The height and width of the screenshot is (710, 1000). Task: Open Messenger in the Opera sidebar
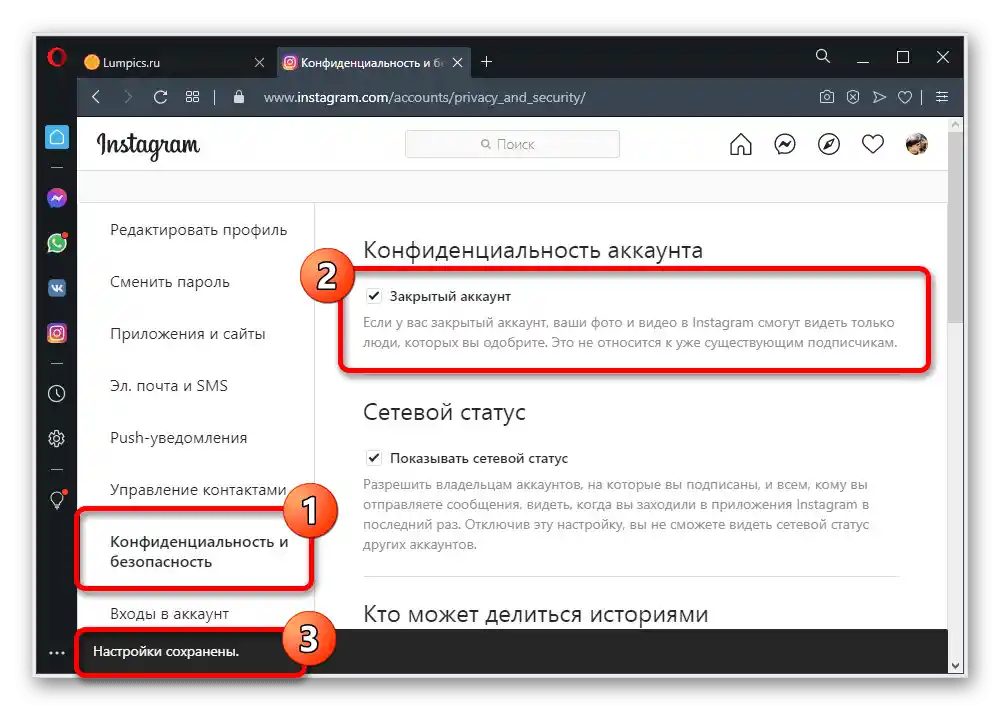click(x=57, y=198)
